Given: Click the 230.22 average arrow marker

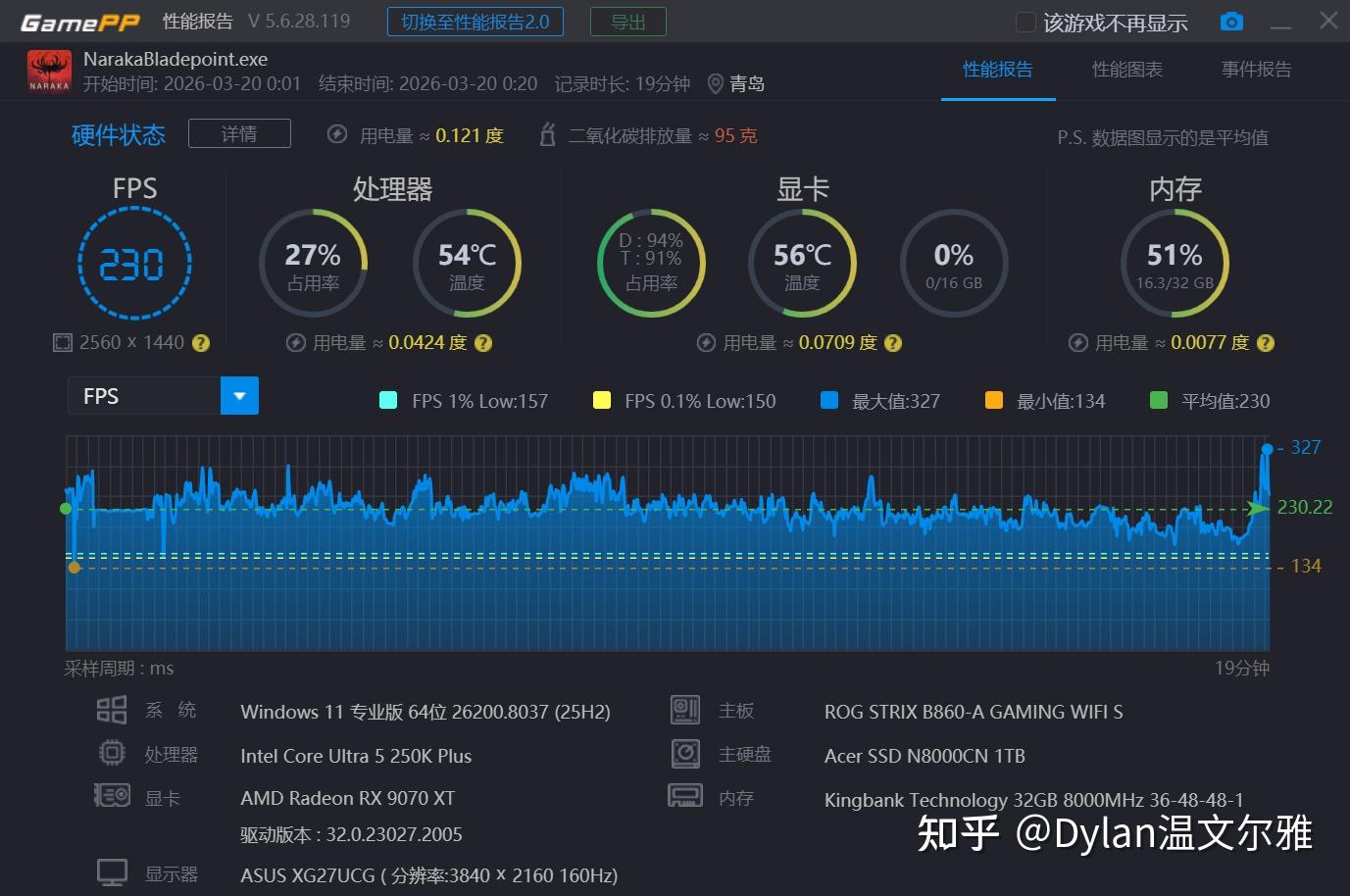Looking at the screenshot, I should 1258,508.
